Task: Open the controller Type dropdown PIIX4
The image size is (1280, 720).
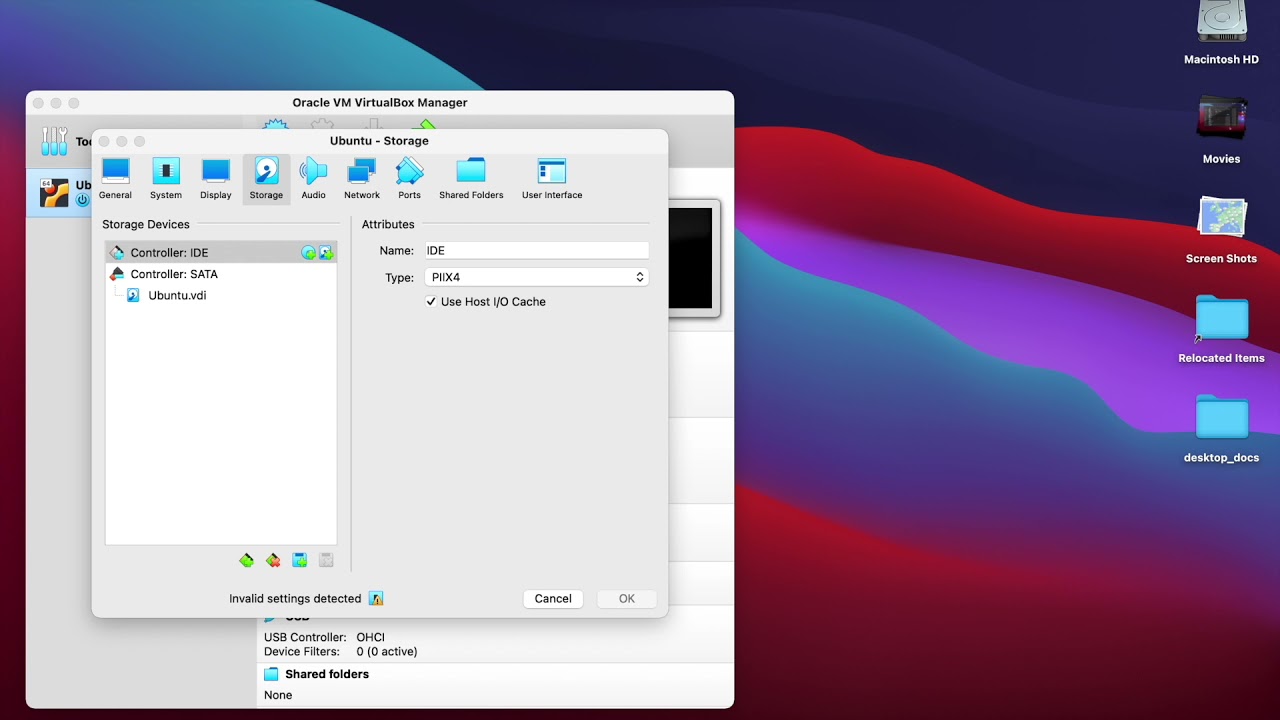Action: coord(536,277)
